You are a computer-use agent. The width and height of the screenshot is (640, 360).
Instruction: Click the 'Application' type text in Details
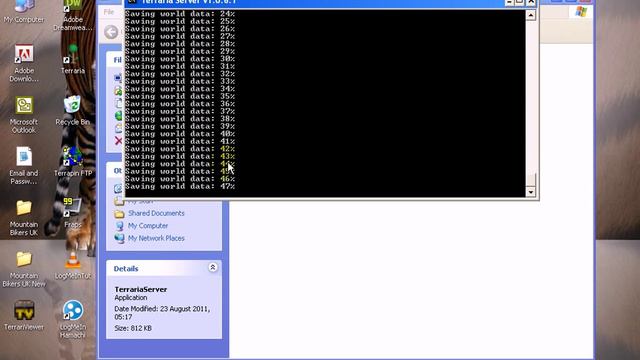tap(131, 298)
